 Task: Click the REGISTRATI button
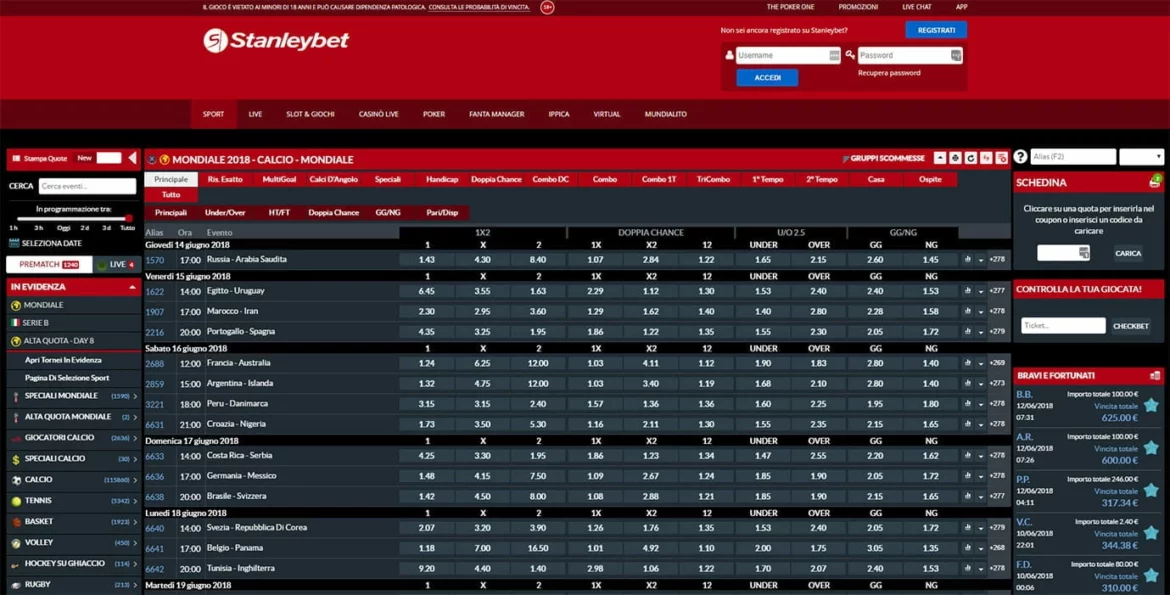[936, 30]
